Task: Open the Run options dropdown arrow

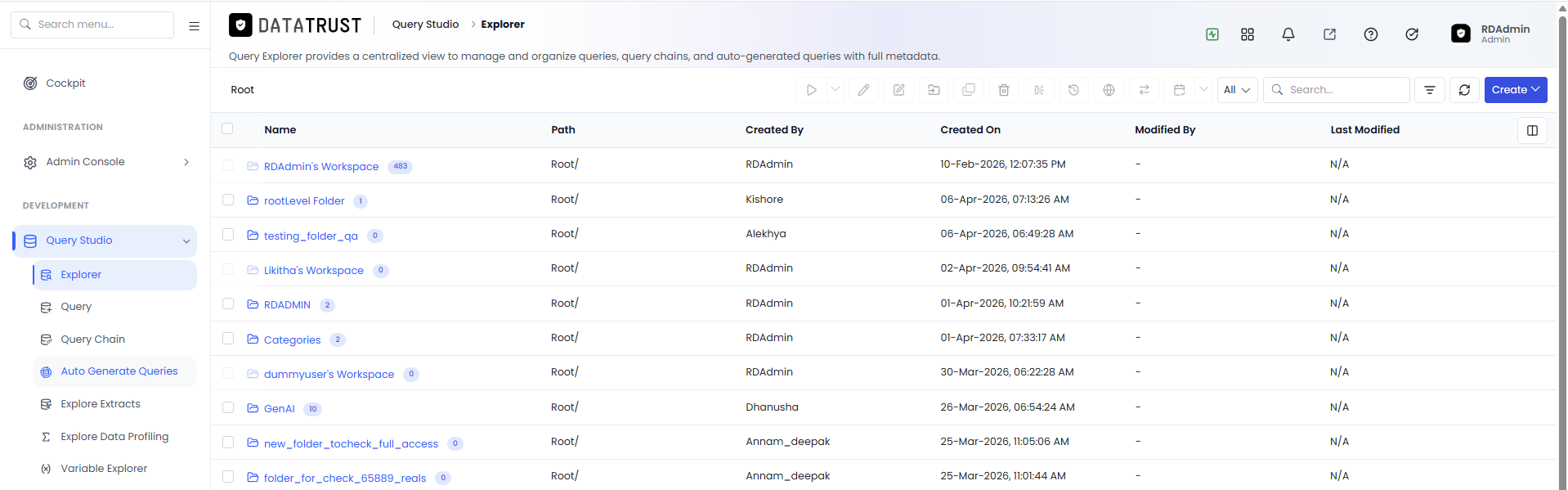Action: pyautogui.click(x=835, y=90)
